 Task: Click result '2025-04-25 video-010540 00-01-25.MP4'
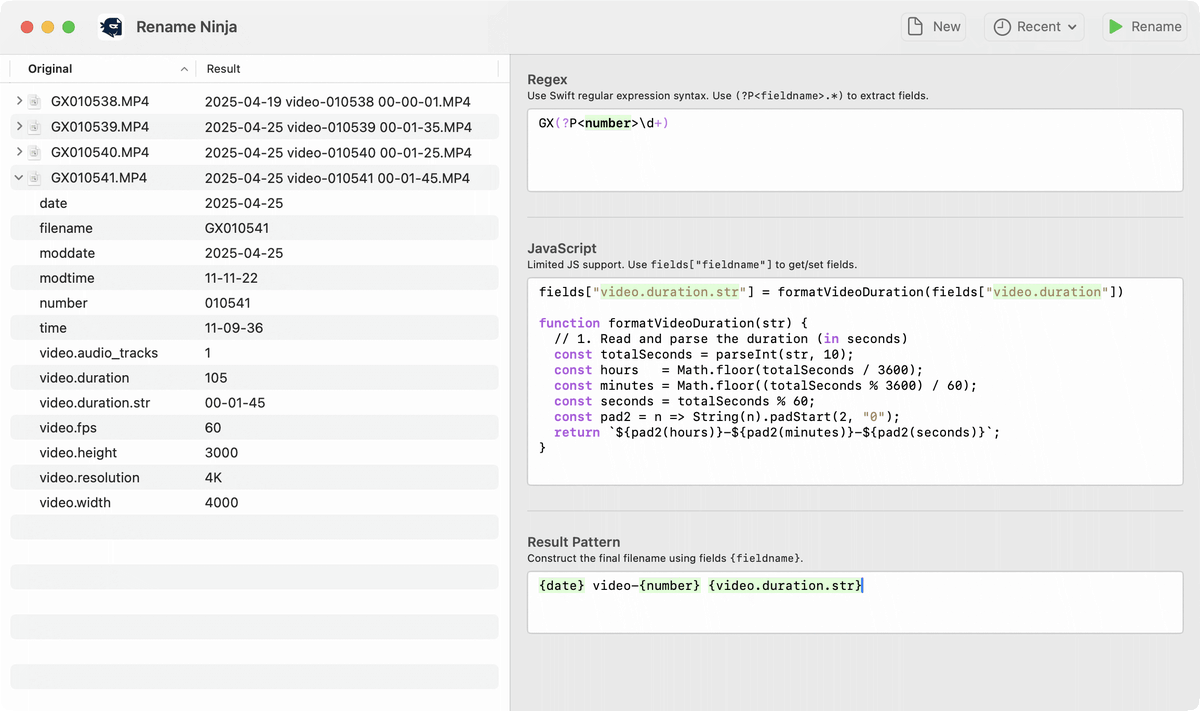[338, 153]
